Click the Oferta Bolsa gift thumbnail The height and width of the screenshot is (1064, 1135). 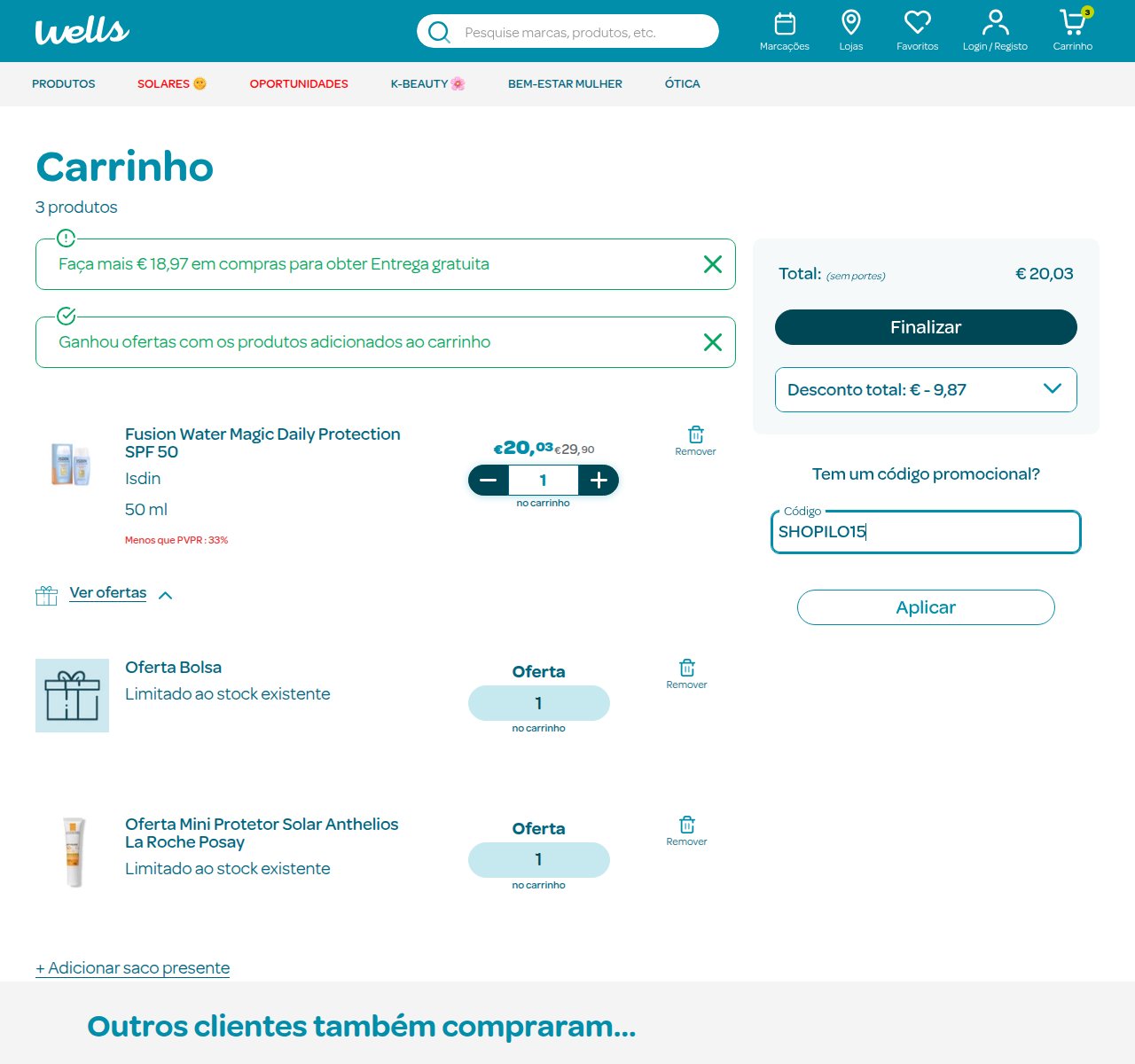[x=72, y=696]
